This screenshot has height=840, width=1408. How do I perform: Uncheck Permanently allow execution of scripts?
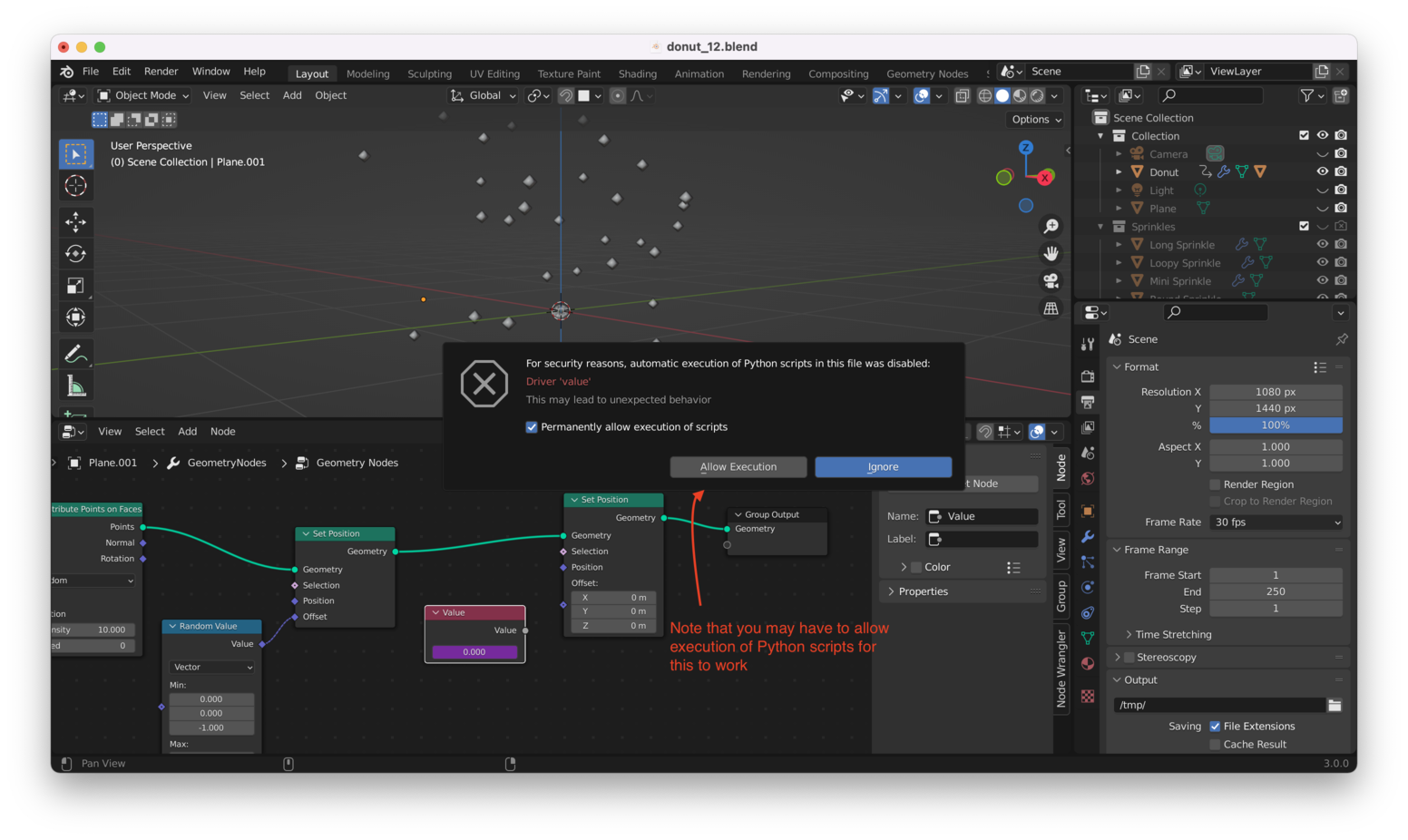tap(532, 427)
